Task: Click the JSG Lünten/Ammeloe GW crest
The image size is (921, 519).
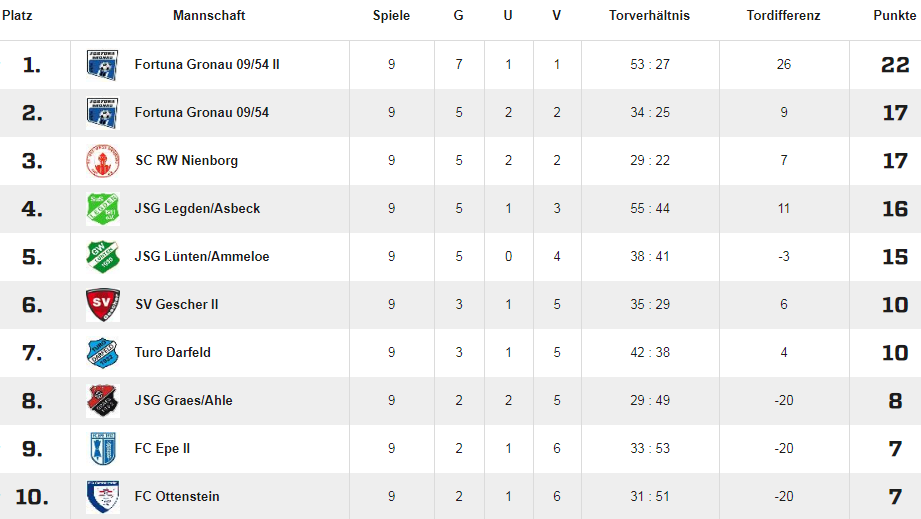Action: (x=103, y=257)
